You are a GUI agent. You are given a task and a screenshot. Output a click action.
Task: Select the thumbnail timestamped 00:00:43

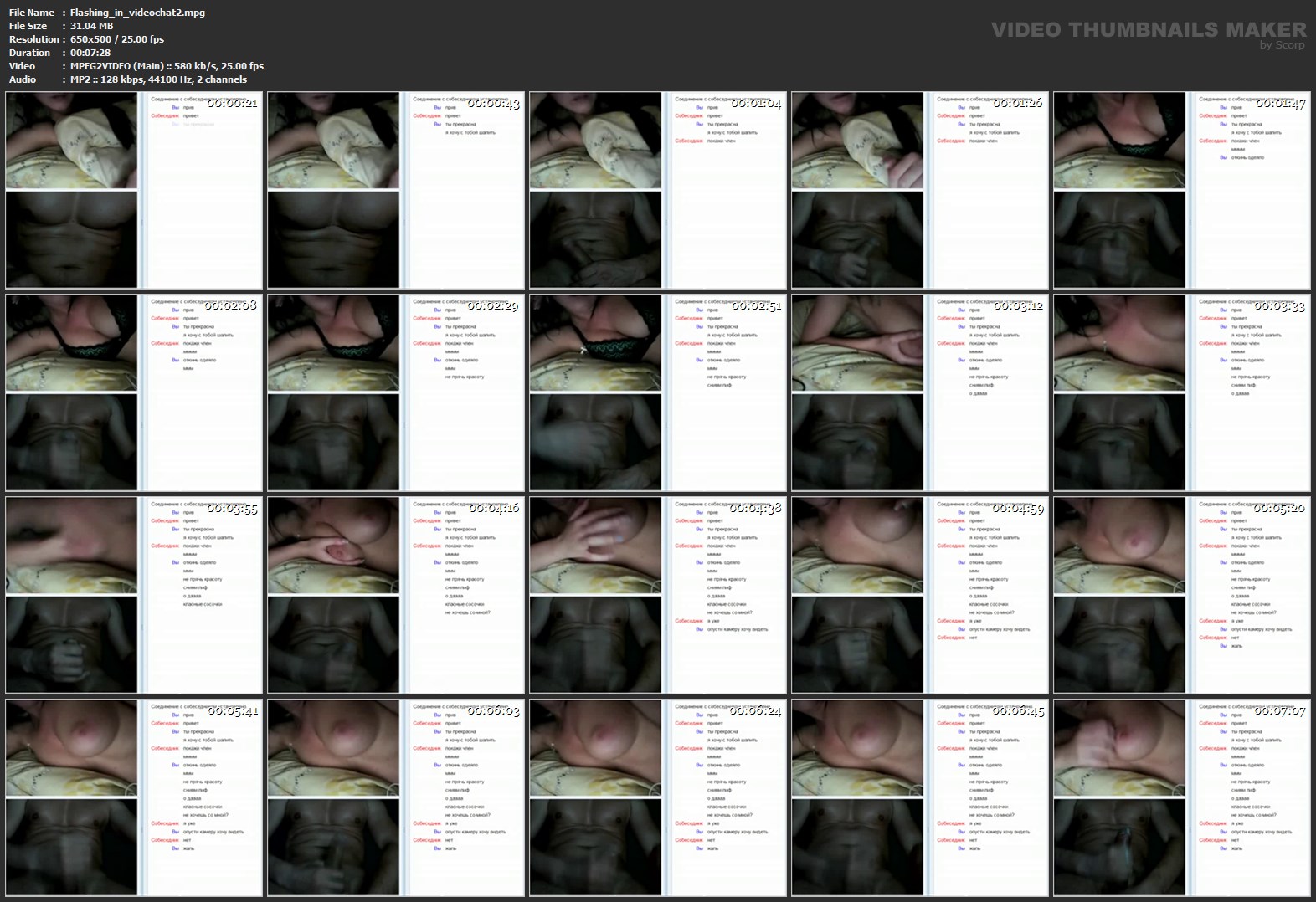point(396,190)
